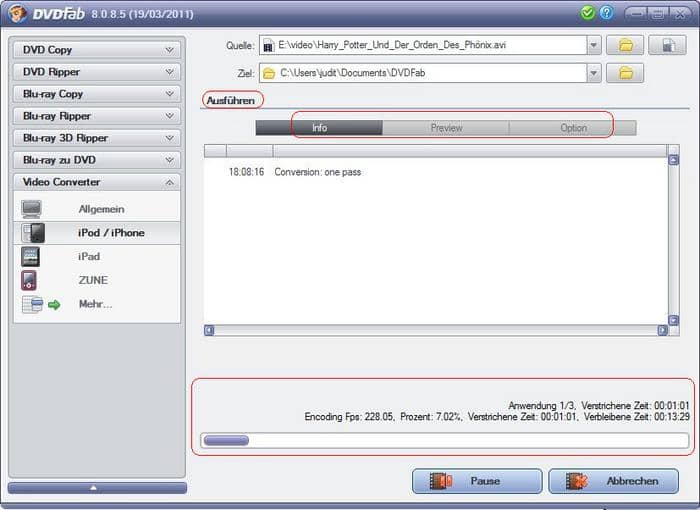
Task: Click the folder icon inside Ziel field
Action: pos(269,73)
